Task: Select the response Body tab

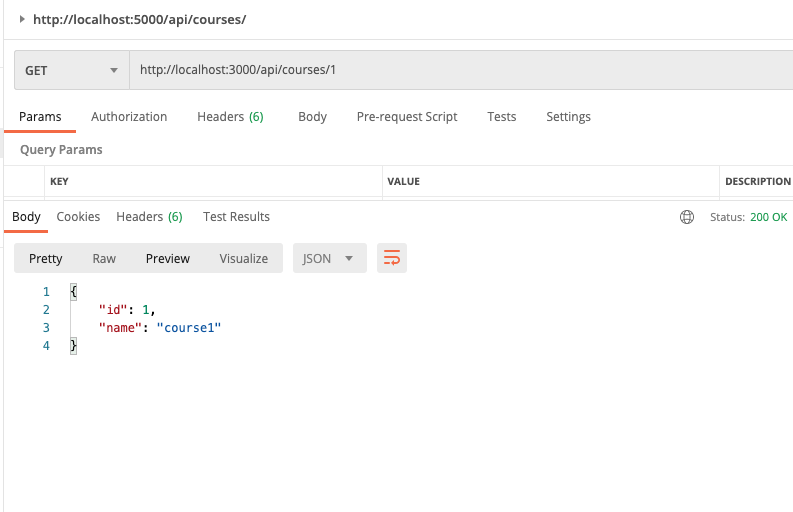Action: pos(26,217)
